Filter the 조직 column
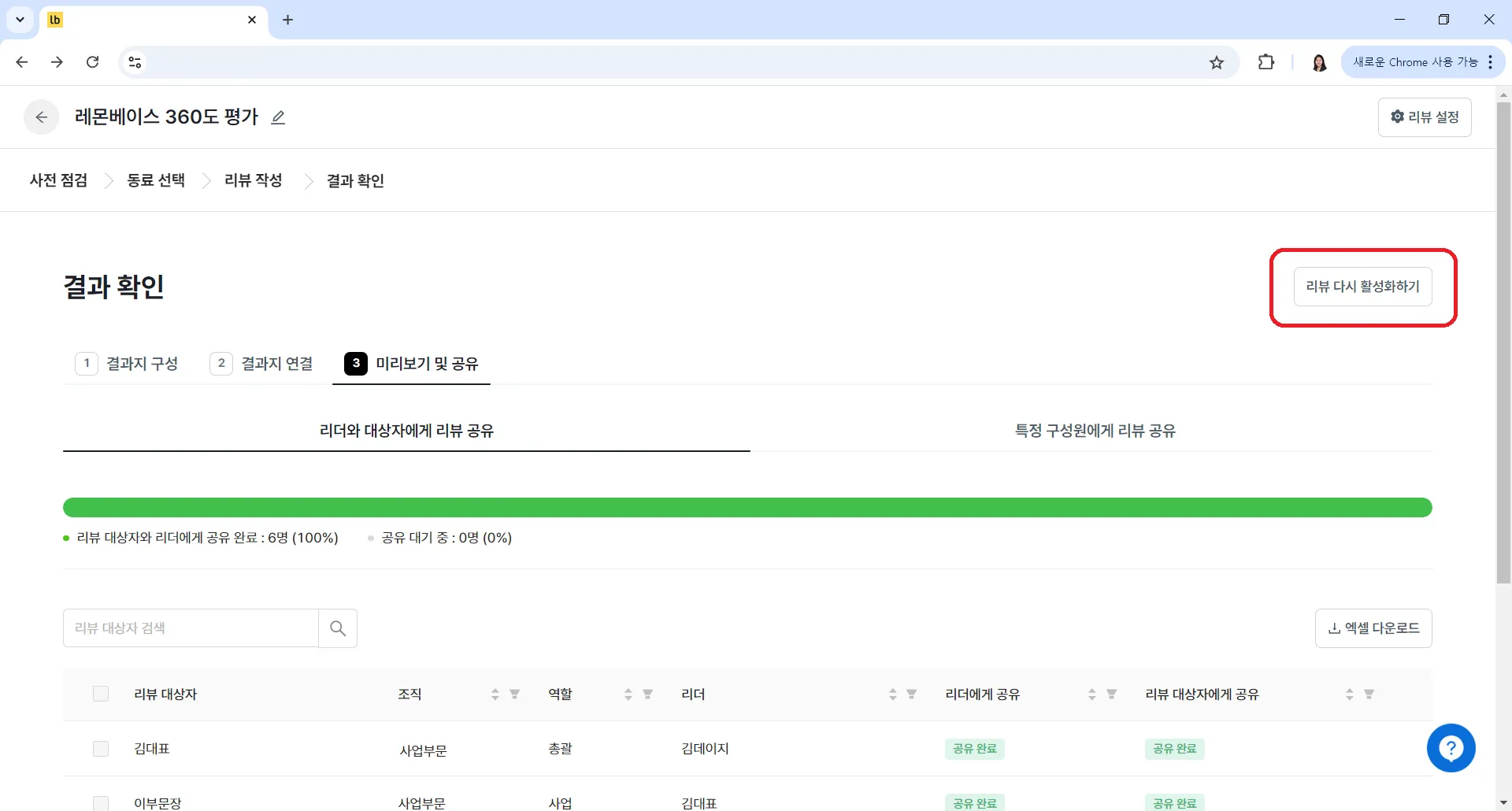1512x811 pixels. pyautogui.click(x=514, y=694)
